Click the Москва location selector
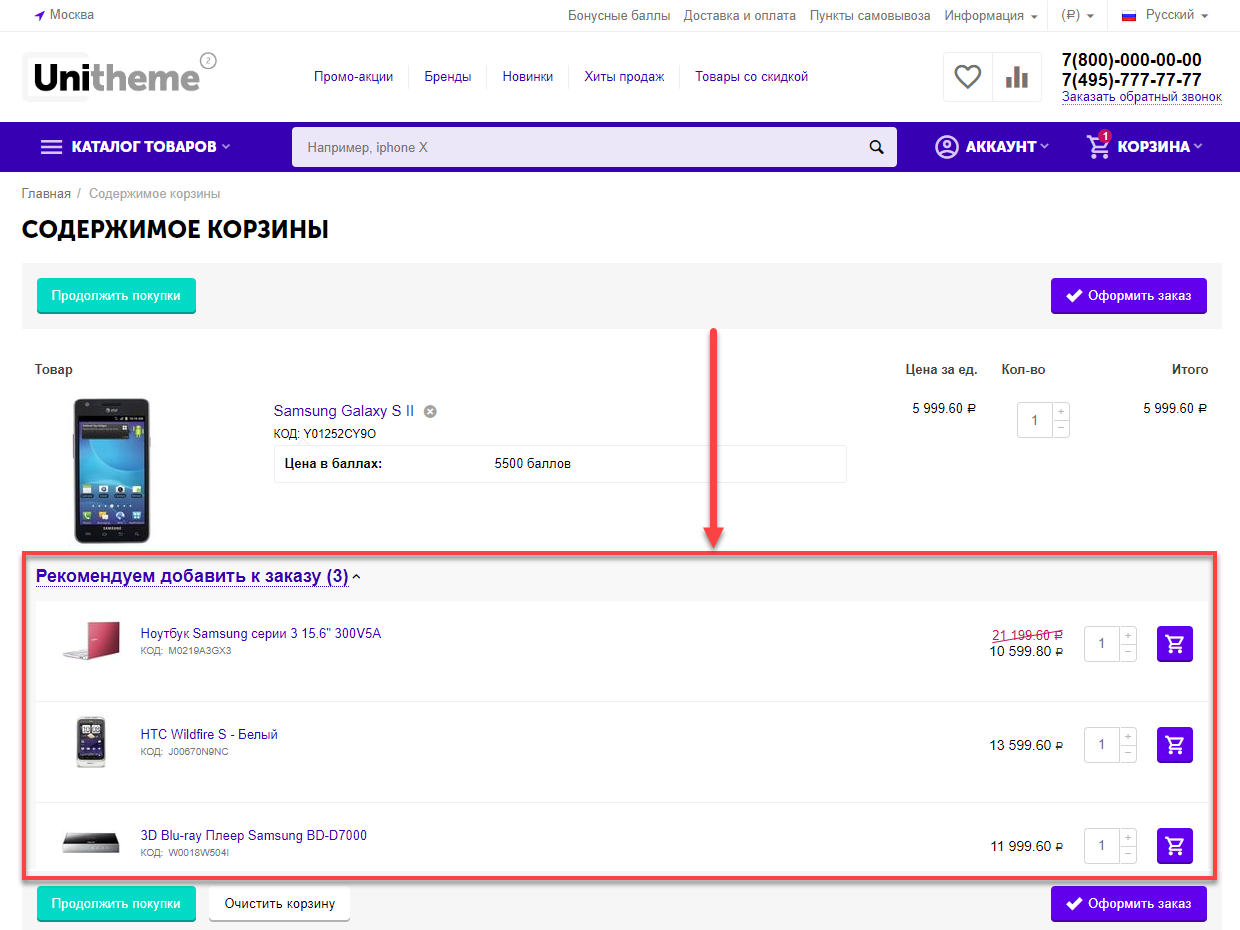Screen dimensions: 1240x930 coord(64,15)
